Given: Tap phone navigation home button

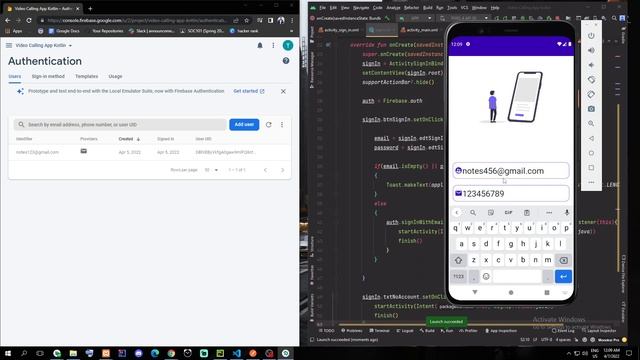Looking at the screenshot, I should 511,292.
